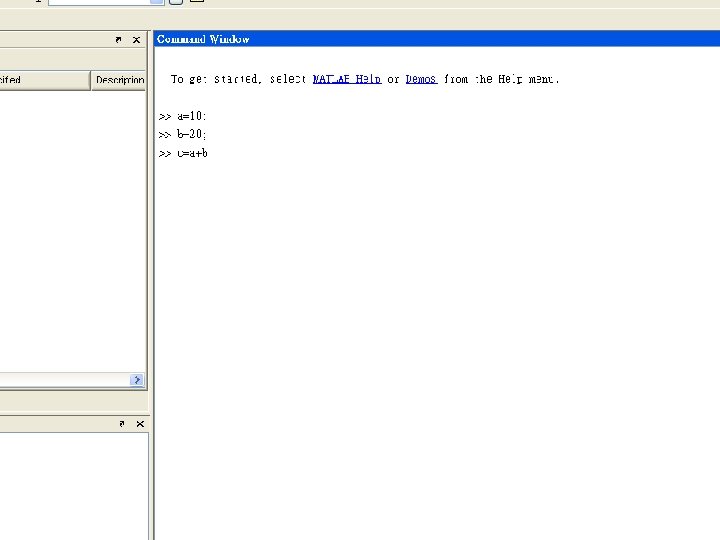Close the upper-left workspace panel
This screenshot has height=540, width=720.
(136, 40)
